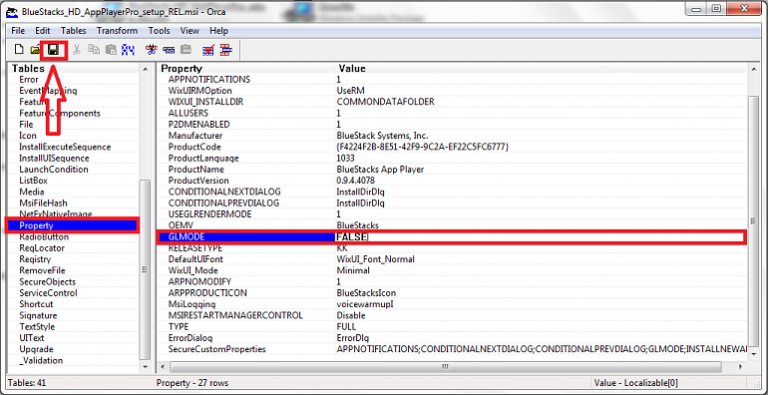Click the horizontal scrollbar thumb in property grid
Image resolution: width=768 pixels, height=395 pixels.
point(445,367)
